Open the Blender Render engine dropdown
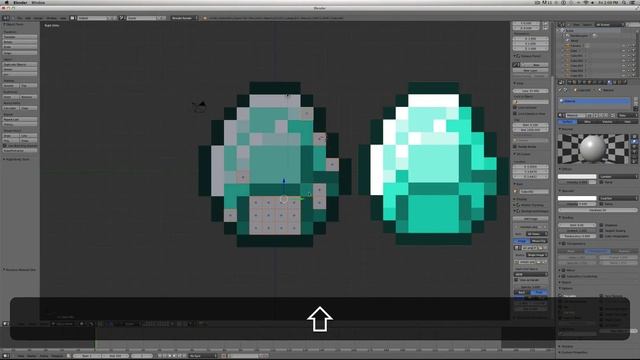The width and height of the screenshot is (640, 360). [x=184, y=18]
